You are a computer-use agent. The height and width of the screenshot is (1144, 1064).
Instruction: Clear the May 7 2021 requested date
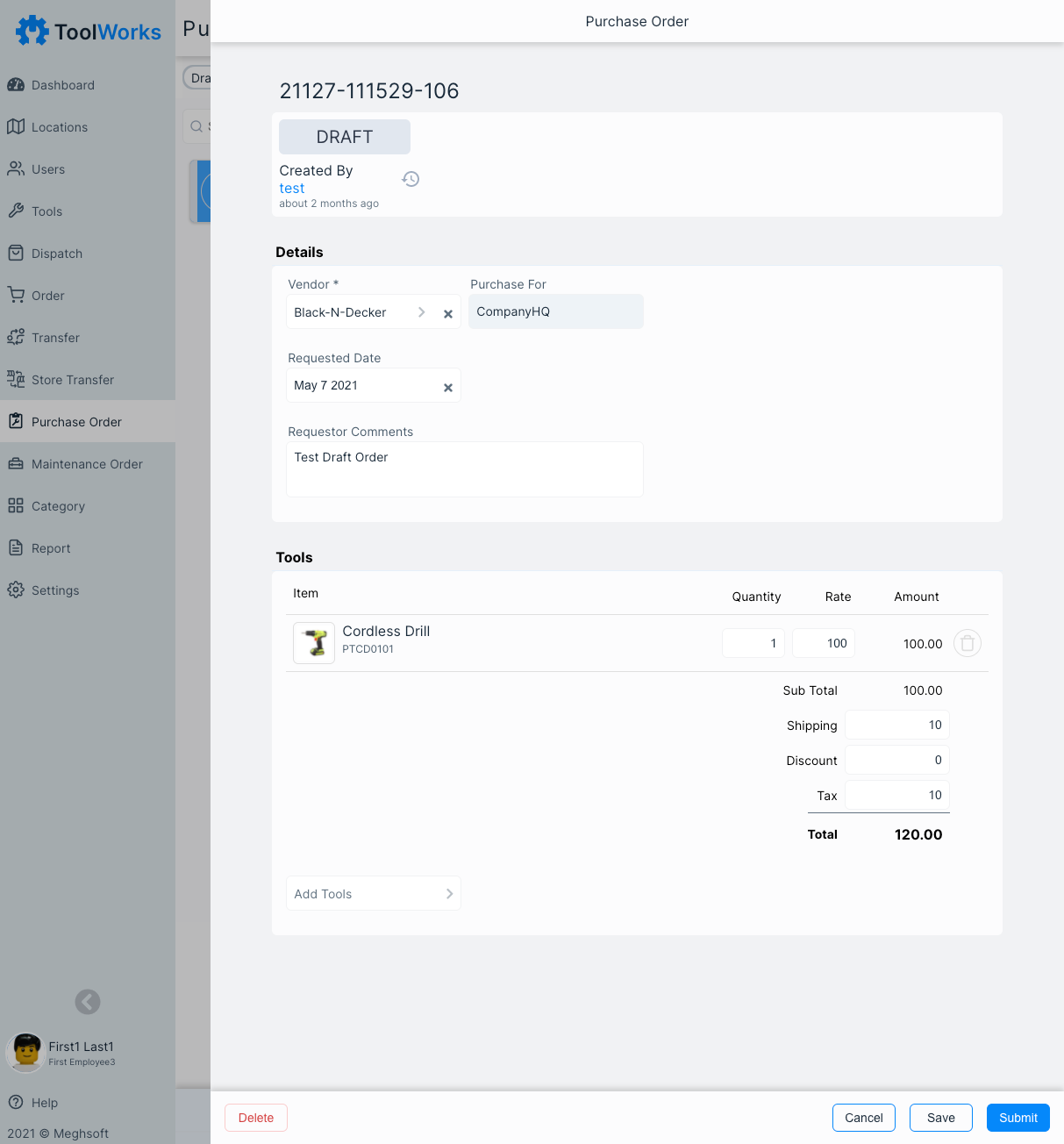click(447, 387)
